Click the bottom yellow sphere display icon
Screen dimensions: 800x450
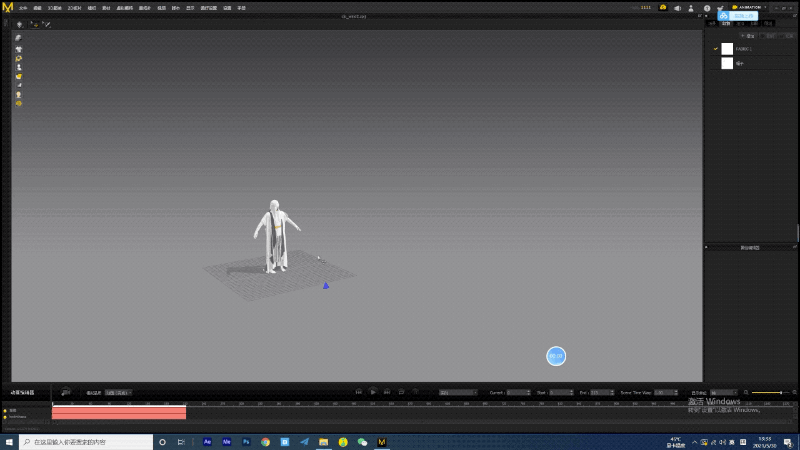click(18, 104)
